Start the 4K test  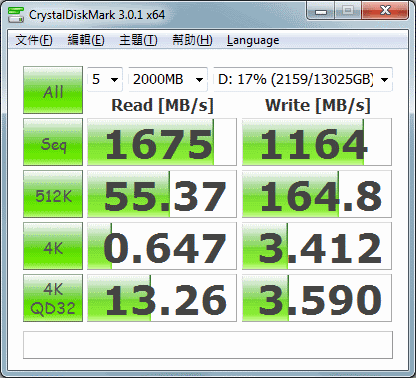click(x=53, y=246)
